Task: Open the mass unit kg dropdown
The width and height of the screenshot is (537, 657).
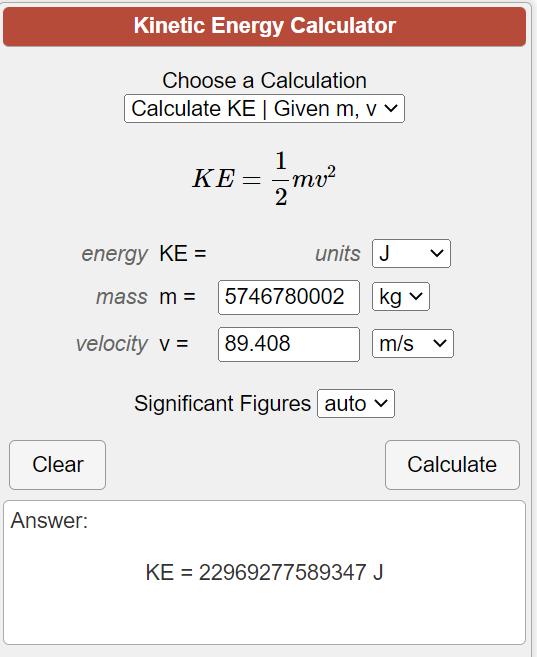Action: [401, 297]
